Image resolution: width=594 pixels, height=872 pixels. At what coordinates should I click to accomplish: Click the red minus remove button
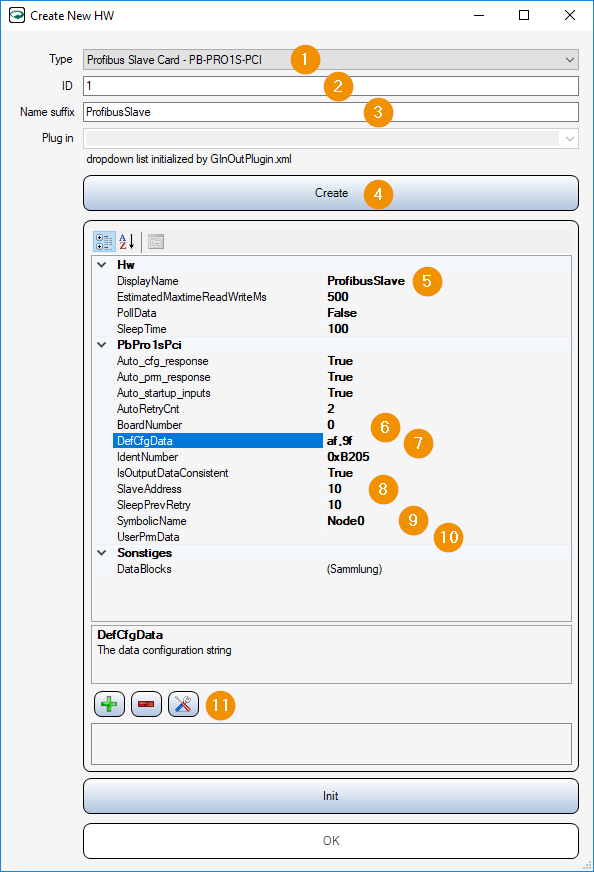coord(146,705)
